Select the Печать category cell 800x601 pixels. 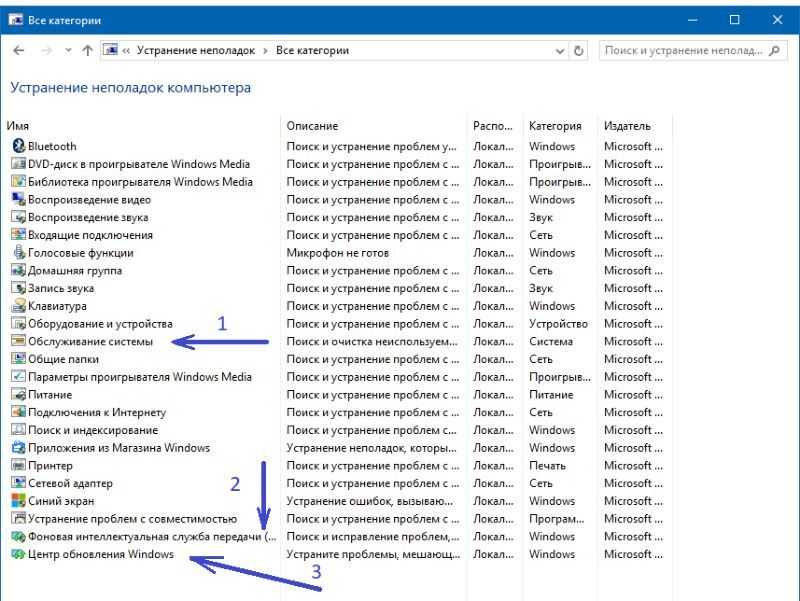tap(547, 466)
